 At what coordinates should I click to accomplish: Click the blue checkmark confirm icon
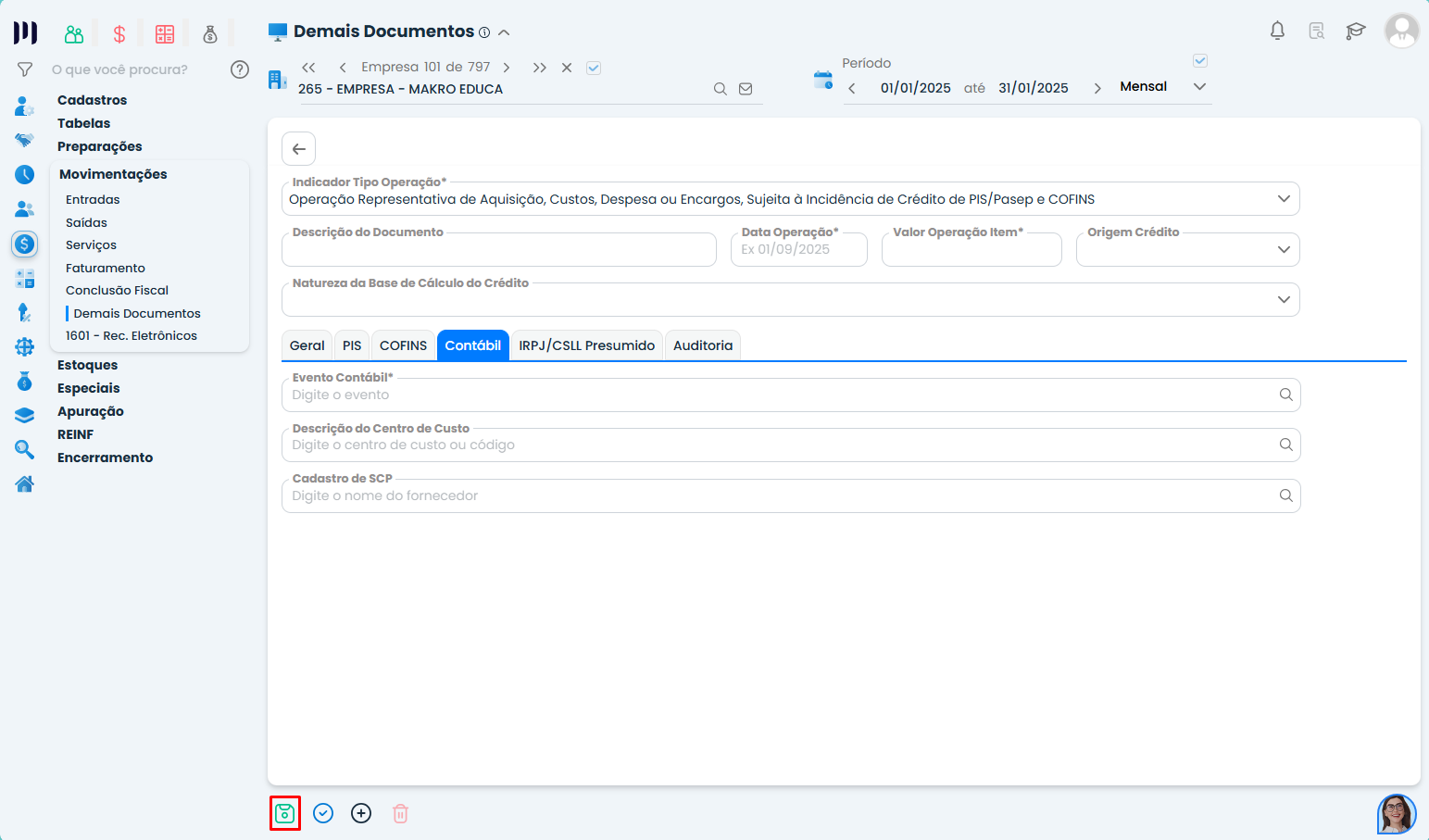323,813
